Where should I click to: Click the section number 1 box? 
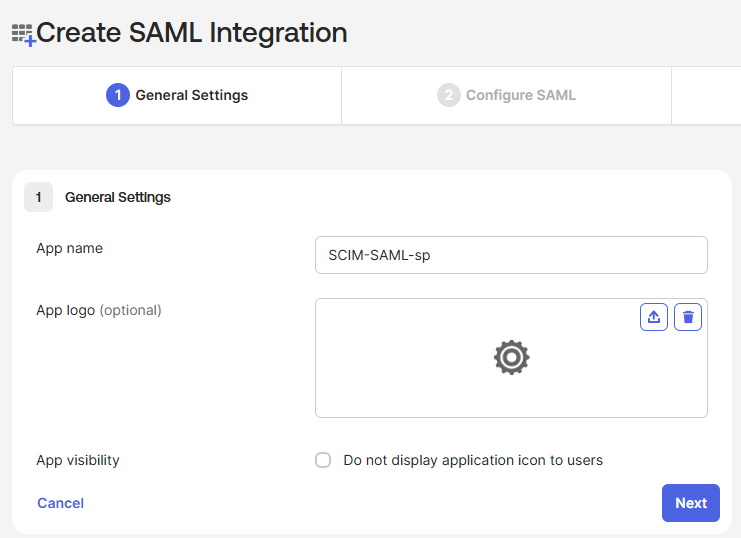(38, 197)
